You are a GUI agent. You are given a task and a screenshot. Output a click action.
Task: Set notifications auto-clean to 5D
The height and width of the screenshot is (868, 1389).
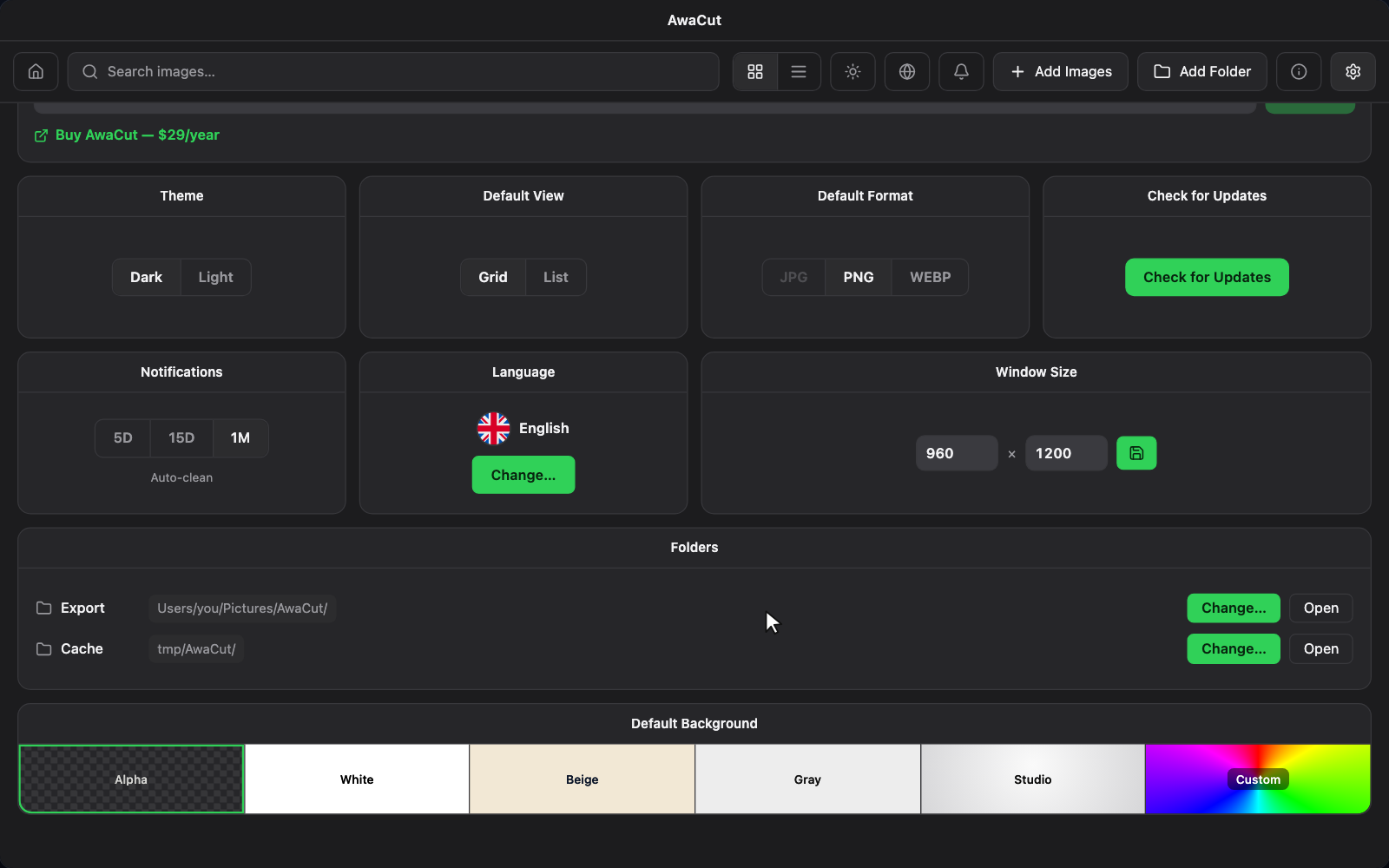pos(123,438)
